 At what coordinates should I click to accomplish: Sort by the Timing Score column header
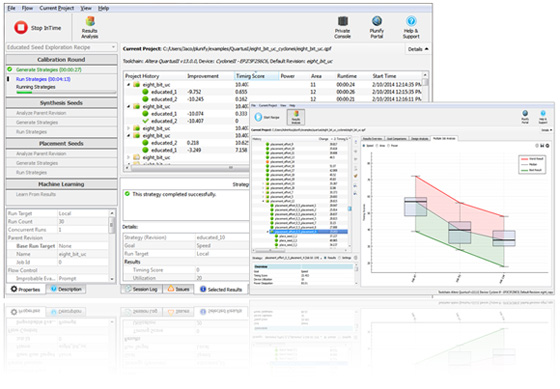click(250, 76)
